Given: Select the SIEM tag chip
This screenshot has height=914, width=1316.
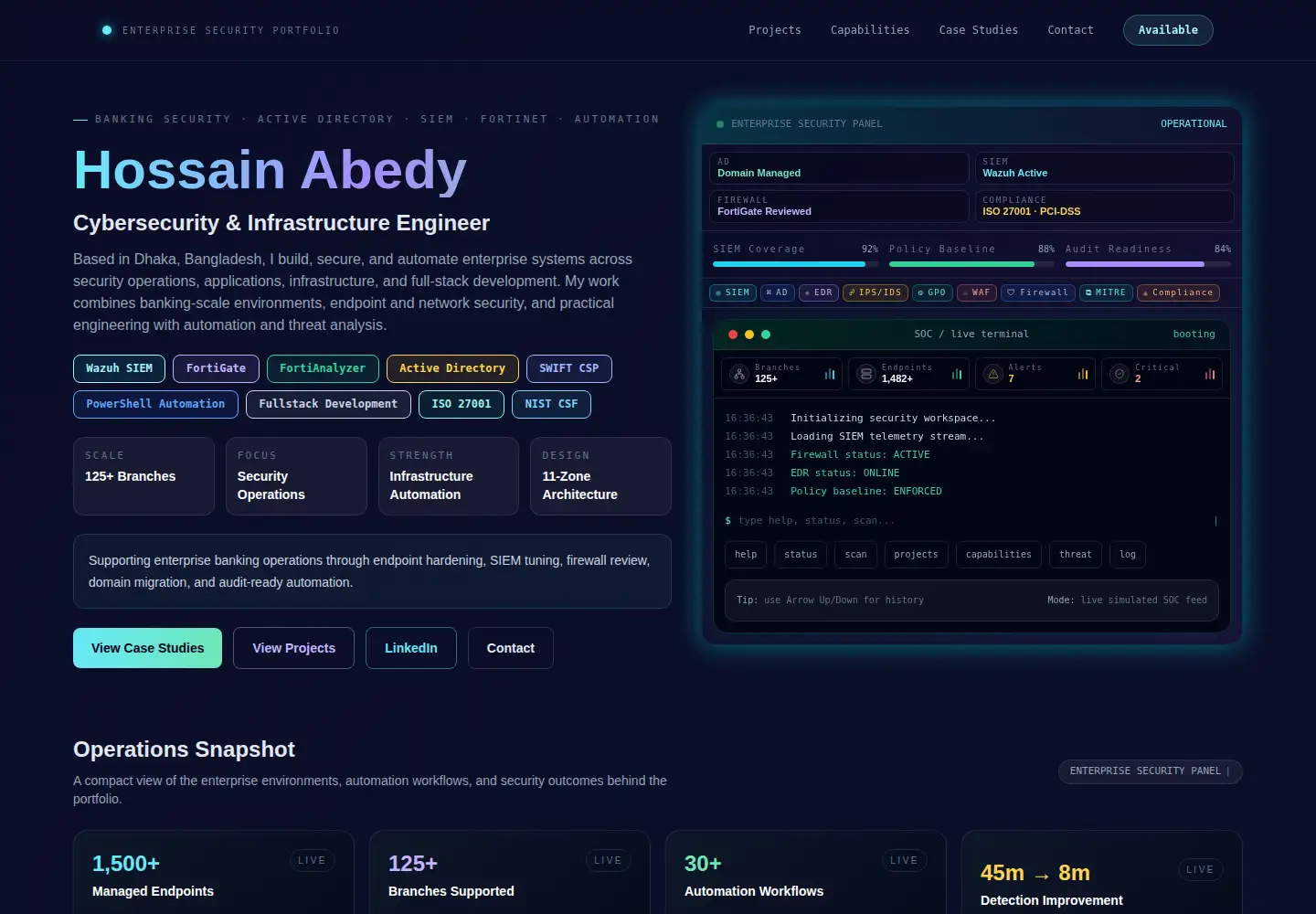Looking at the screenshot, I should click(733, 292).
